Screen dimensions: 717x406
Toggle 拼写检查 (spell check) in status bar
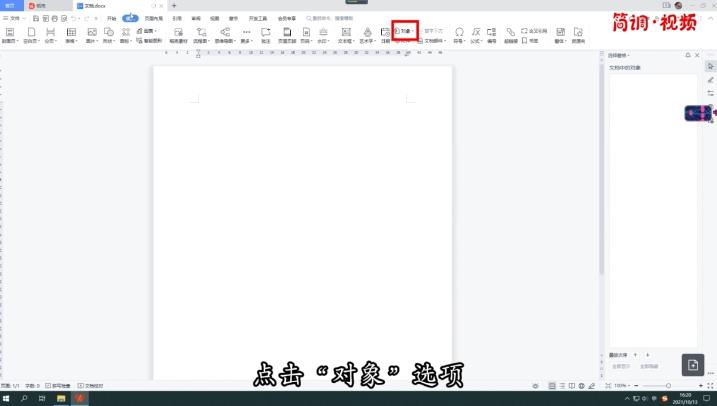[59, 385]
